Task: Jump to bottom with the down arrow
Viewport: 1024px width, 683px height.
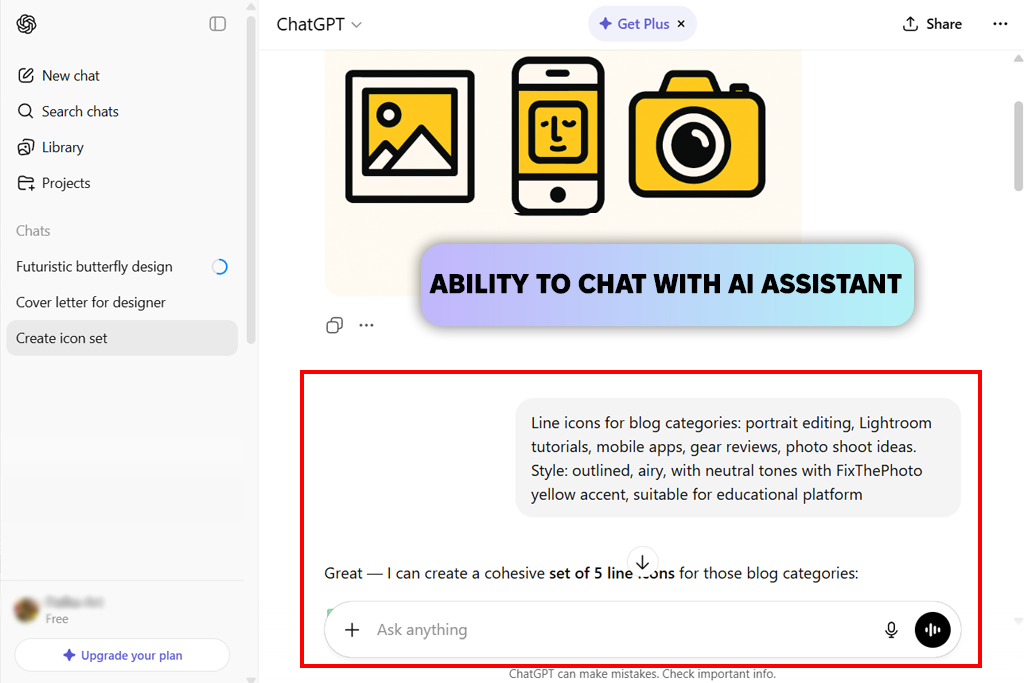Action: click(x=643, y=562)
